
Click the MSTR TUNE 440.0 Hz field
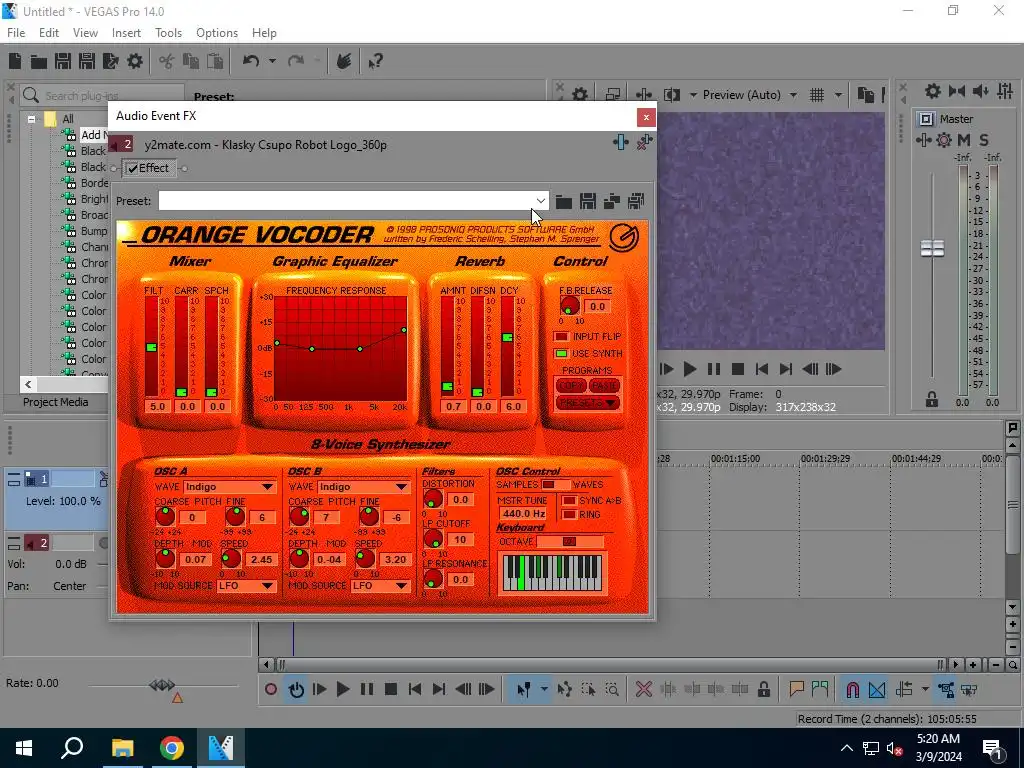point(524,514)
